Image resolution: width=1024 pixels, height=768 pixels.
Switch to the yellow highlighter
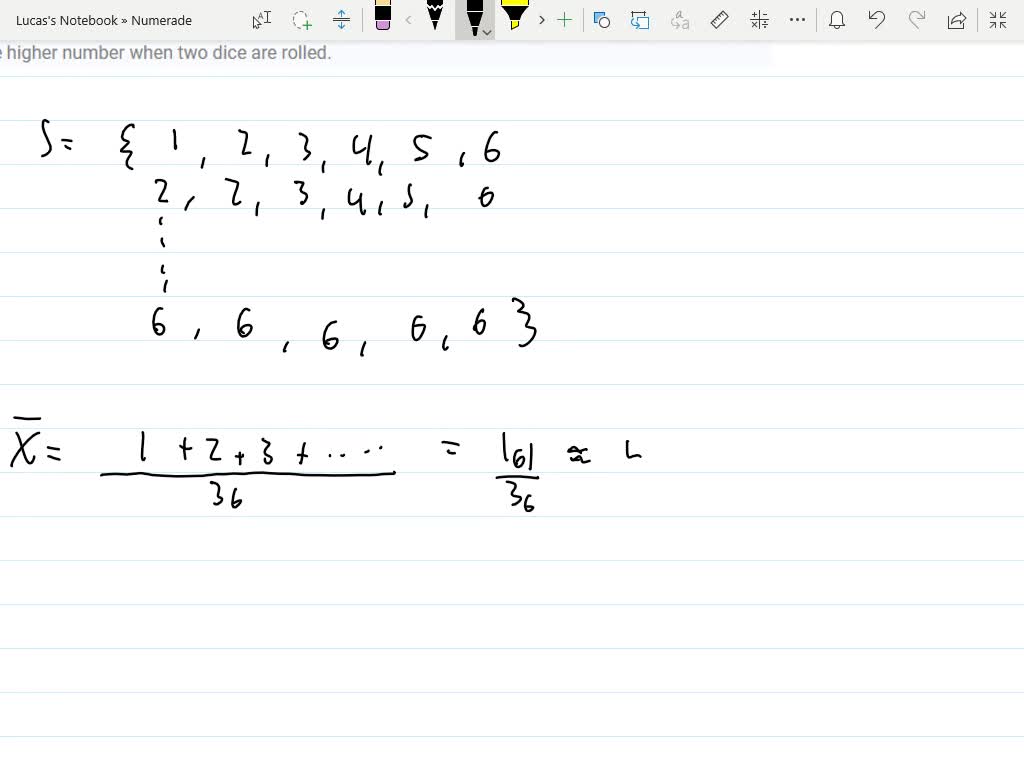(516, 18)
